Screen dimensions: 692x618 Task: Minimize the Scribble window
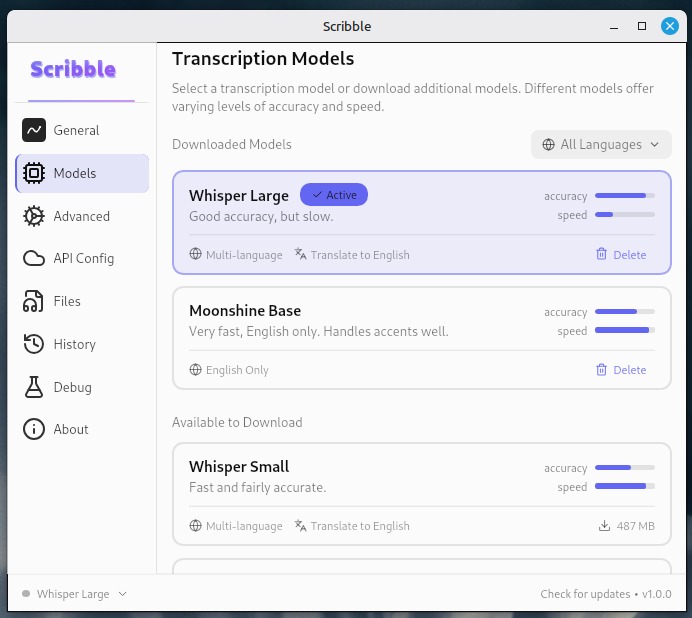click(614, 26)
